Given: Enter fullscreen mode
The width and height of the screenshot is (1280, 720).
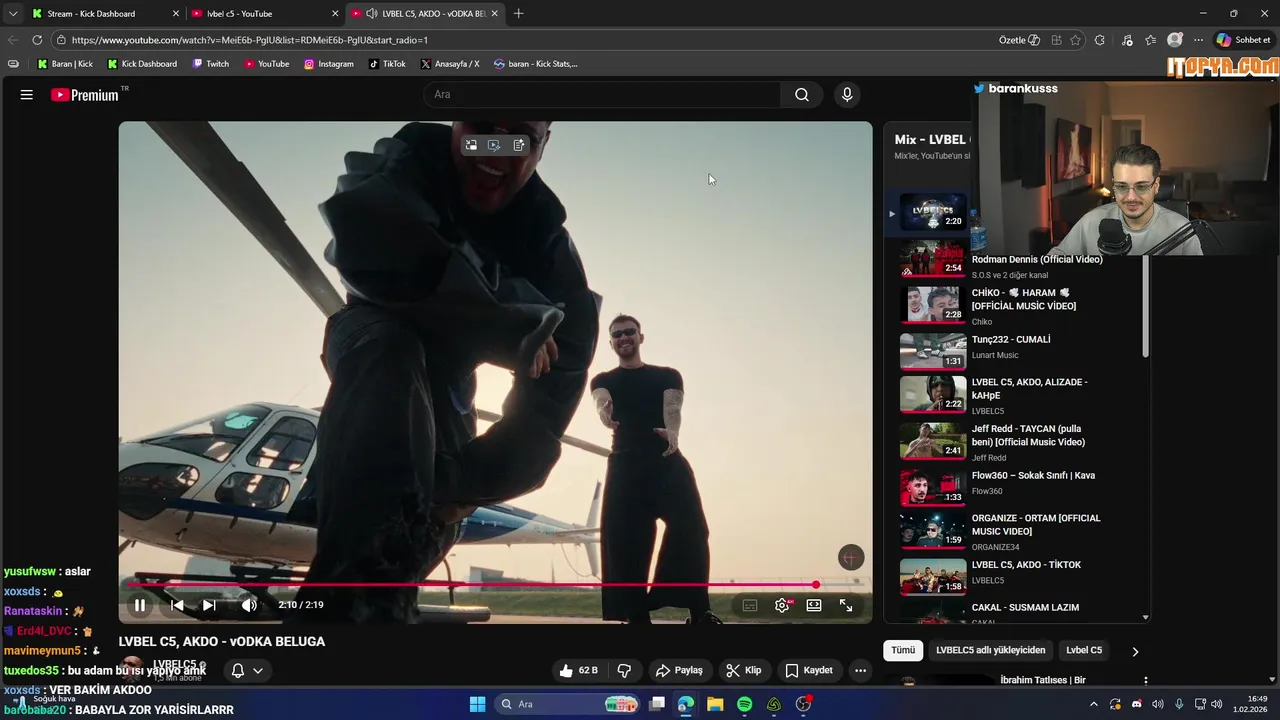Looking at the screenshot, I should point(846,605).
